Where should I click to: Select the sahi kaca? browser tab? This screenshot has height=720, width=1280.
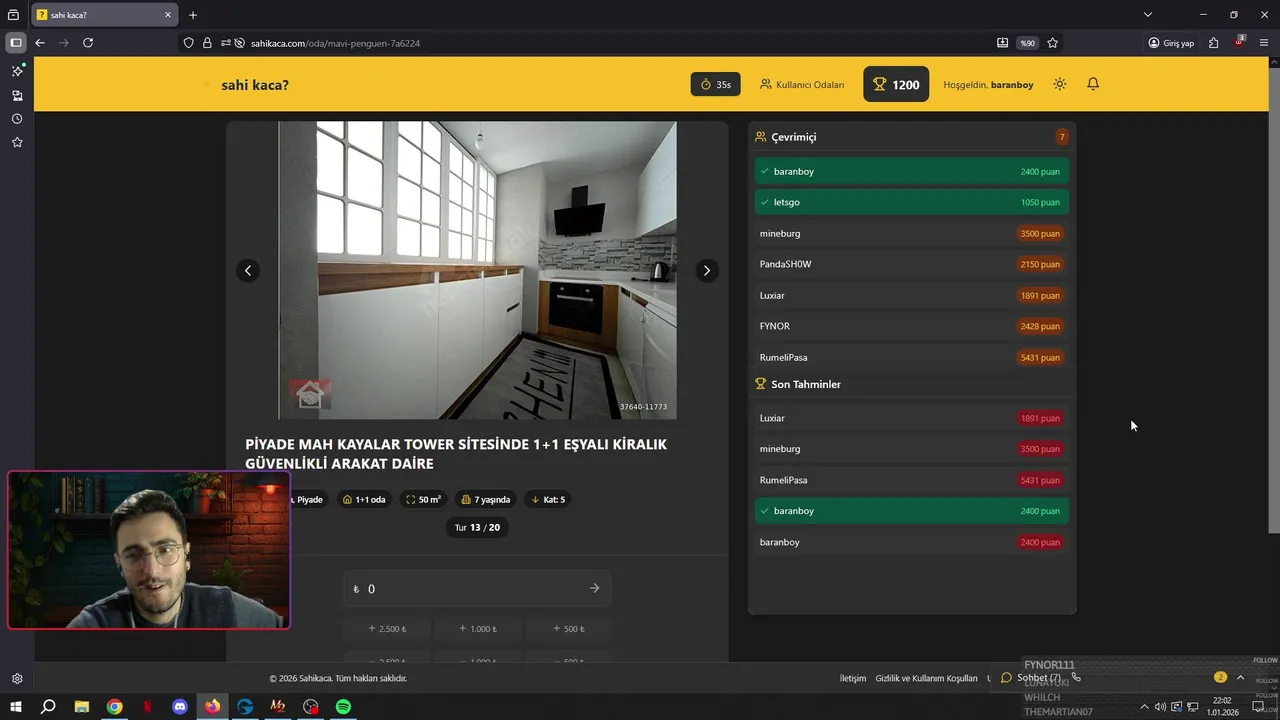click(104, 15)
